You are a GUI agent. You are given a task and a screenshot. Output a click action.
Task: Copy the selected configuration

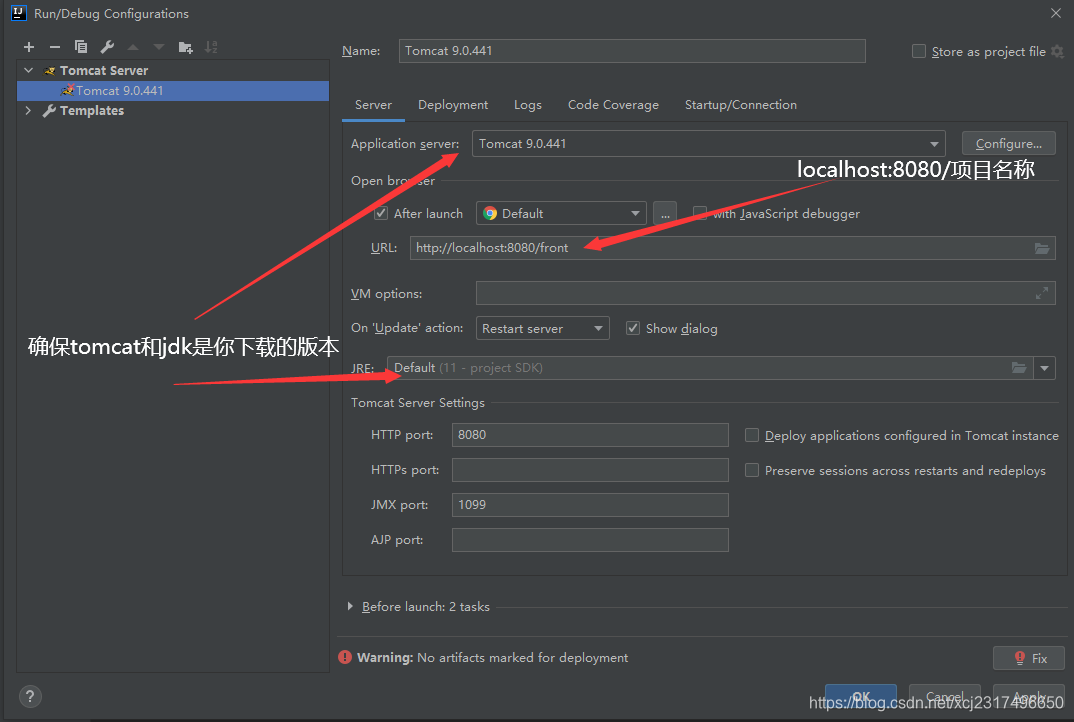tap(81, 47)
